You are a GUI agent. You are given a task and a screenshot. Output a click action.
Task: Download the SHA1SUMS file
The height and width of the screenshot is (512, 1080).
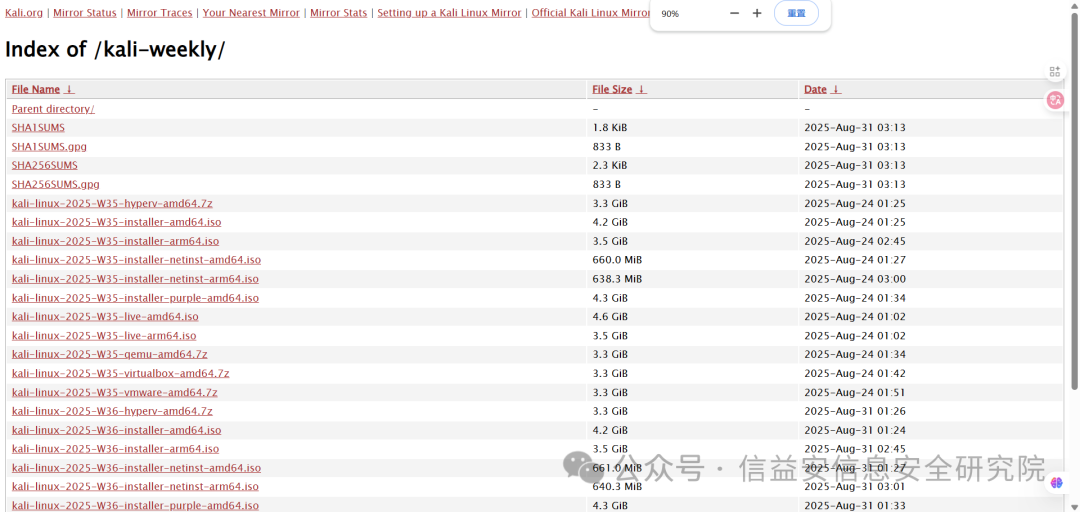[39, 127]
